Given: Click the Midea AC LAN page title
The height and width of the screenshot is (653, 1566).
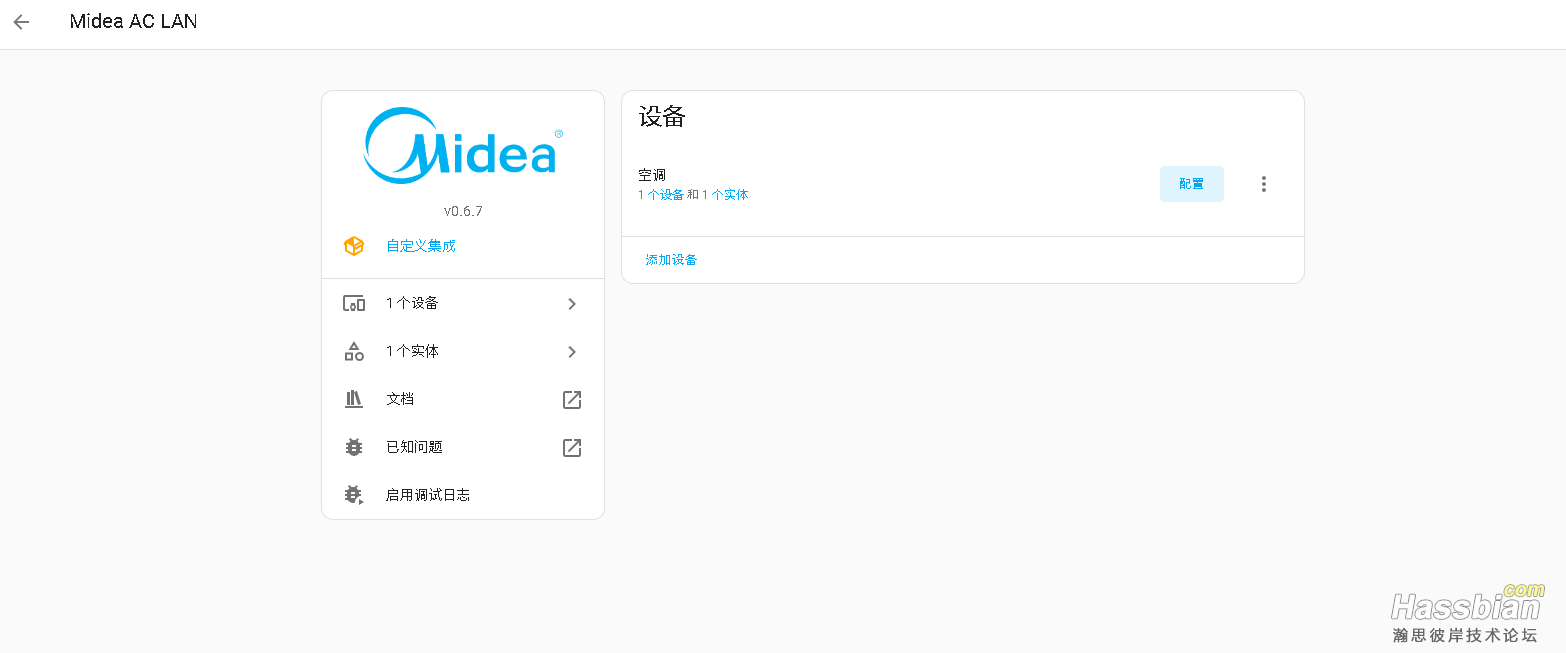Looking at the screenshot, I should (133, 21).
